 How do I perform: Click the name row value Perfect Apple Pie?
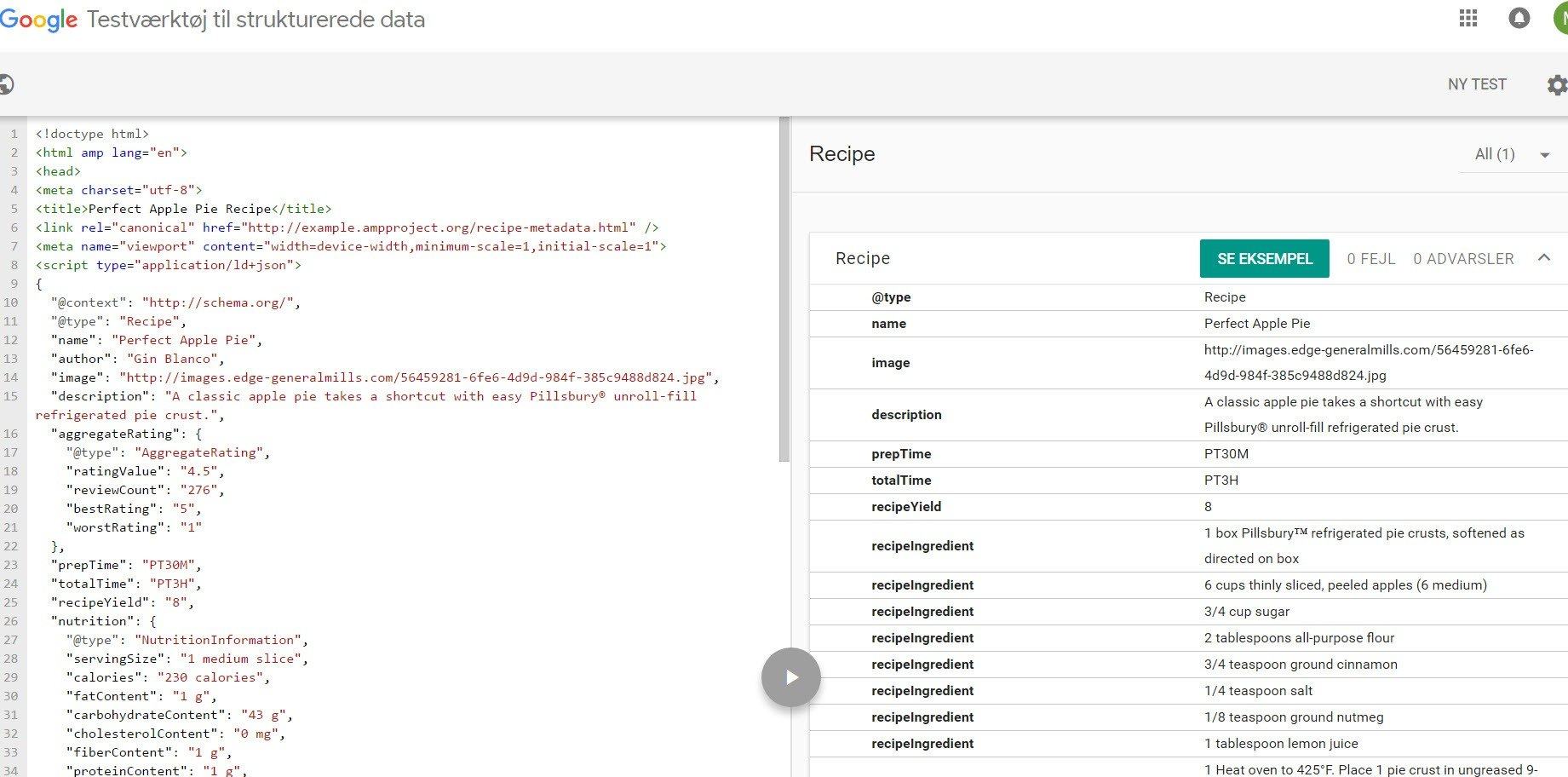(x=1257, y=324)
